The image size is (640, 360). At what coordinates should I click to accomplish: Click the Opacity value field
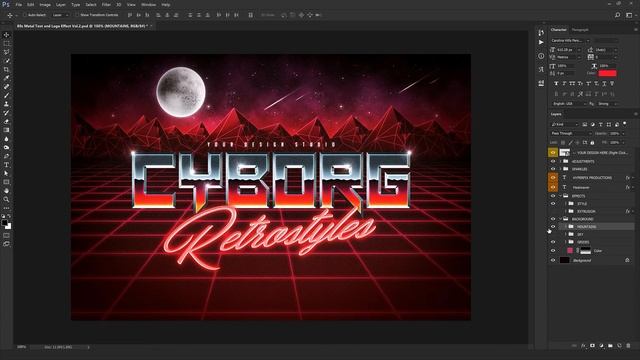(x=615, y=133)
